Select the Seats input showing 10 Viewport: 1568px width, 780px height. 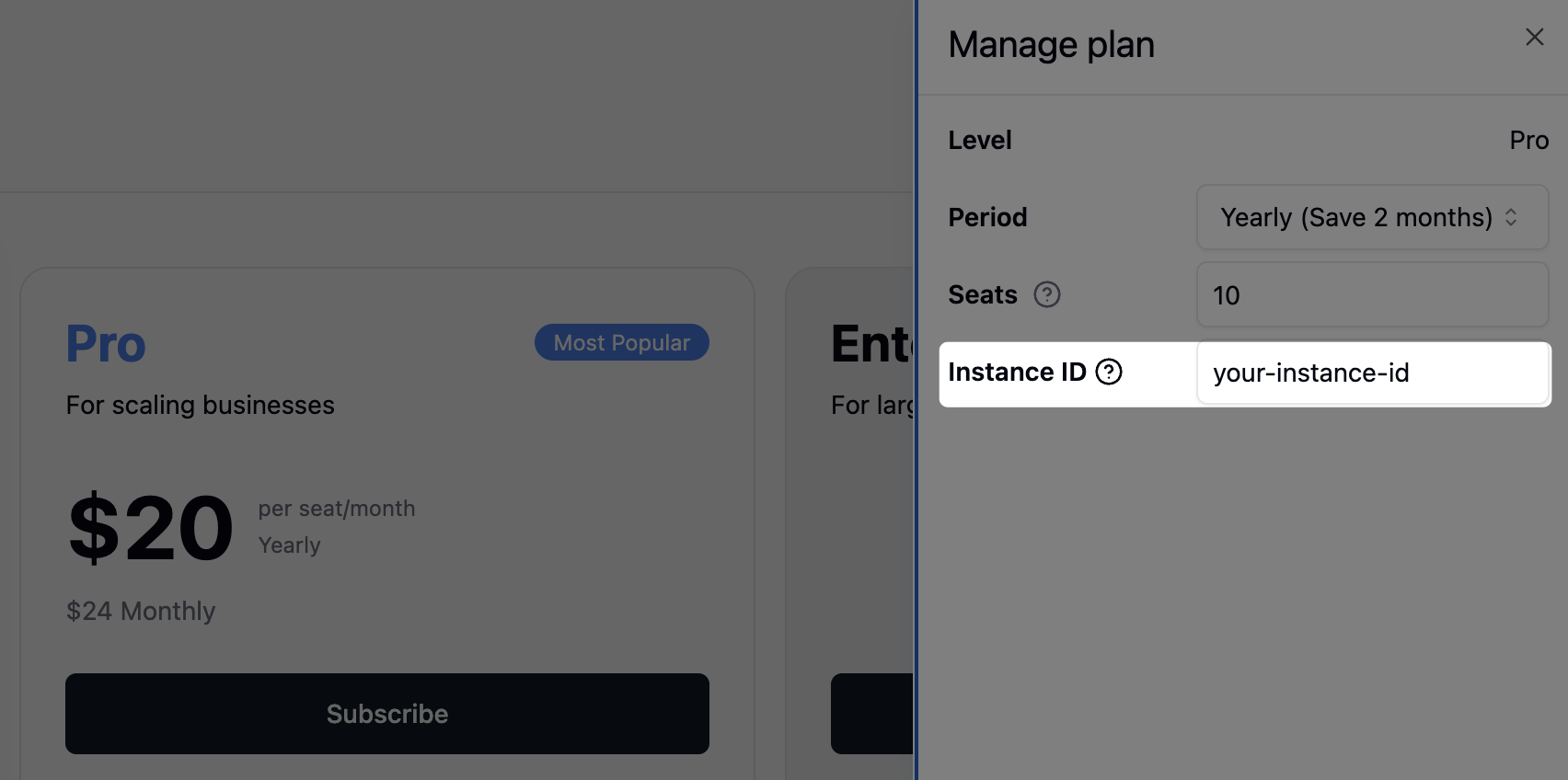(x=1371, y=294)
